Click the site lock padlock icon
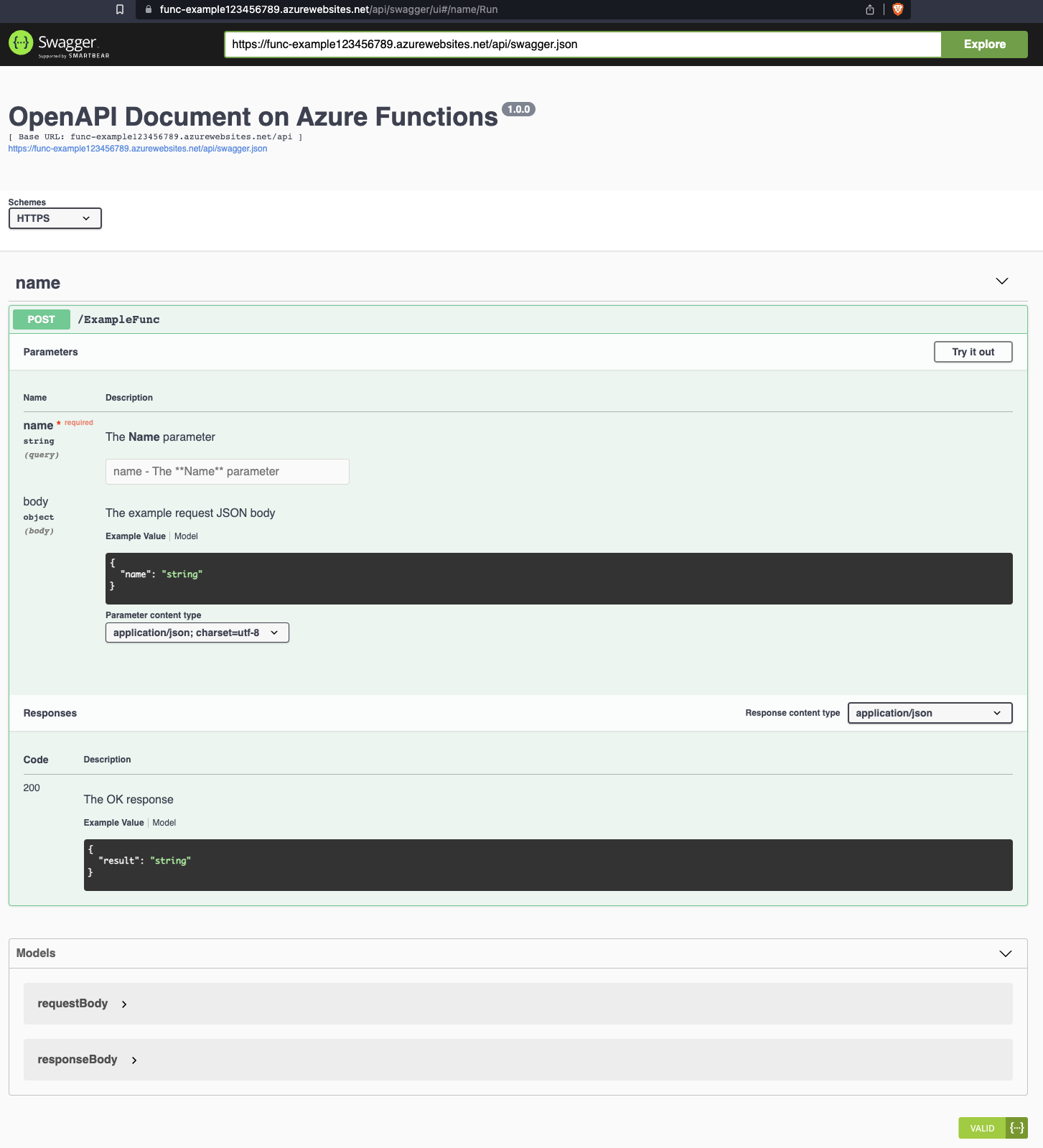The image size is (1043, 1148). tap(149, 9)
